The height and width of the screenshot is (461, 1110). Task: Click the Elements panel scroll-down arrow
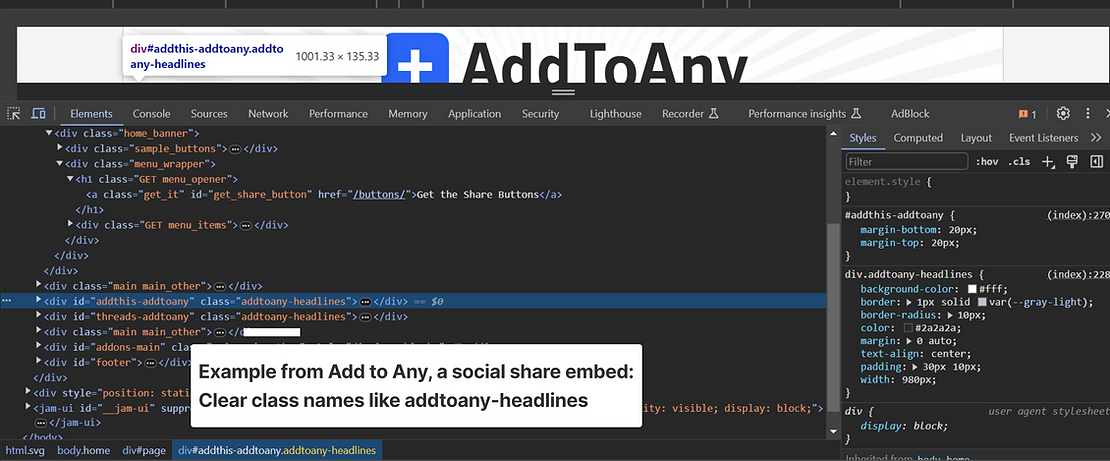(833, 431)
